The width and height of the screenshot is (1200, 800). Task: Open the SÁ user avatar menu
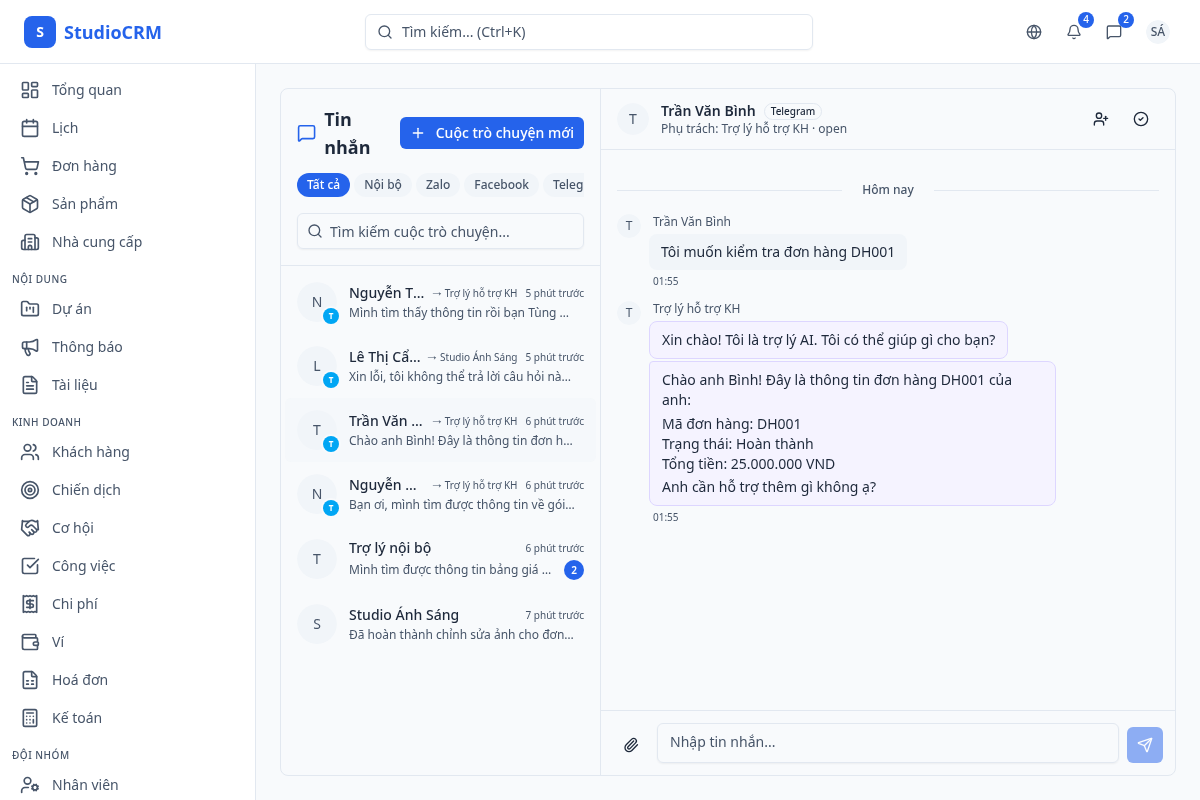point(1157,32)
